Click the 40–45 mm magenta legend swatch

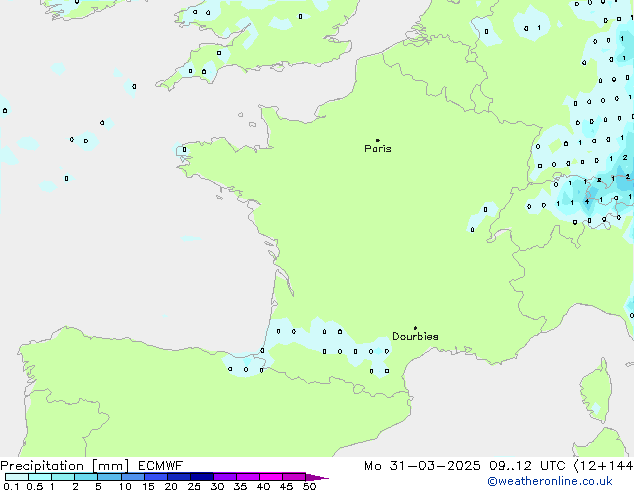point(271,477)
